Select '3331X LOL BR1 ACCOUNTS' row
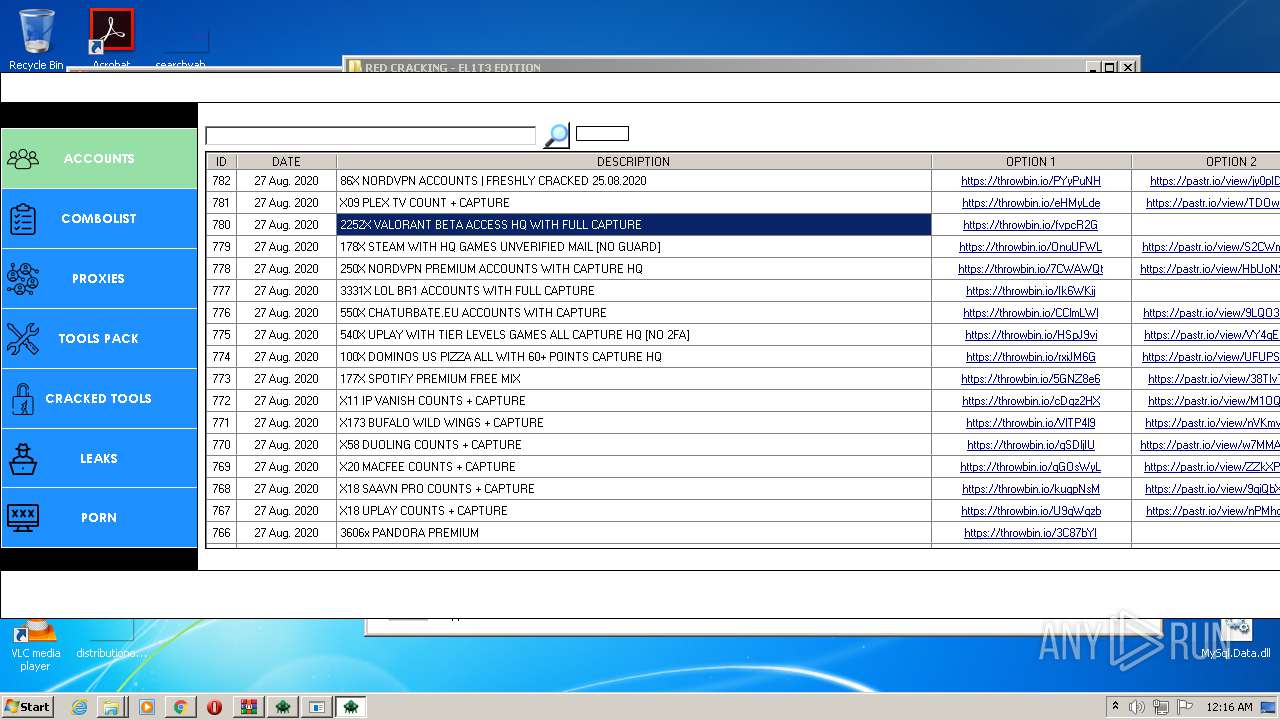 [x=634, y=291]
